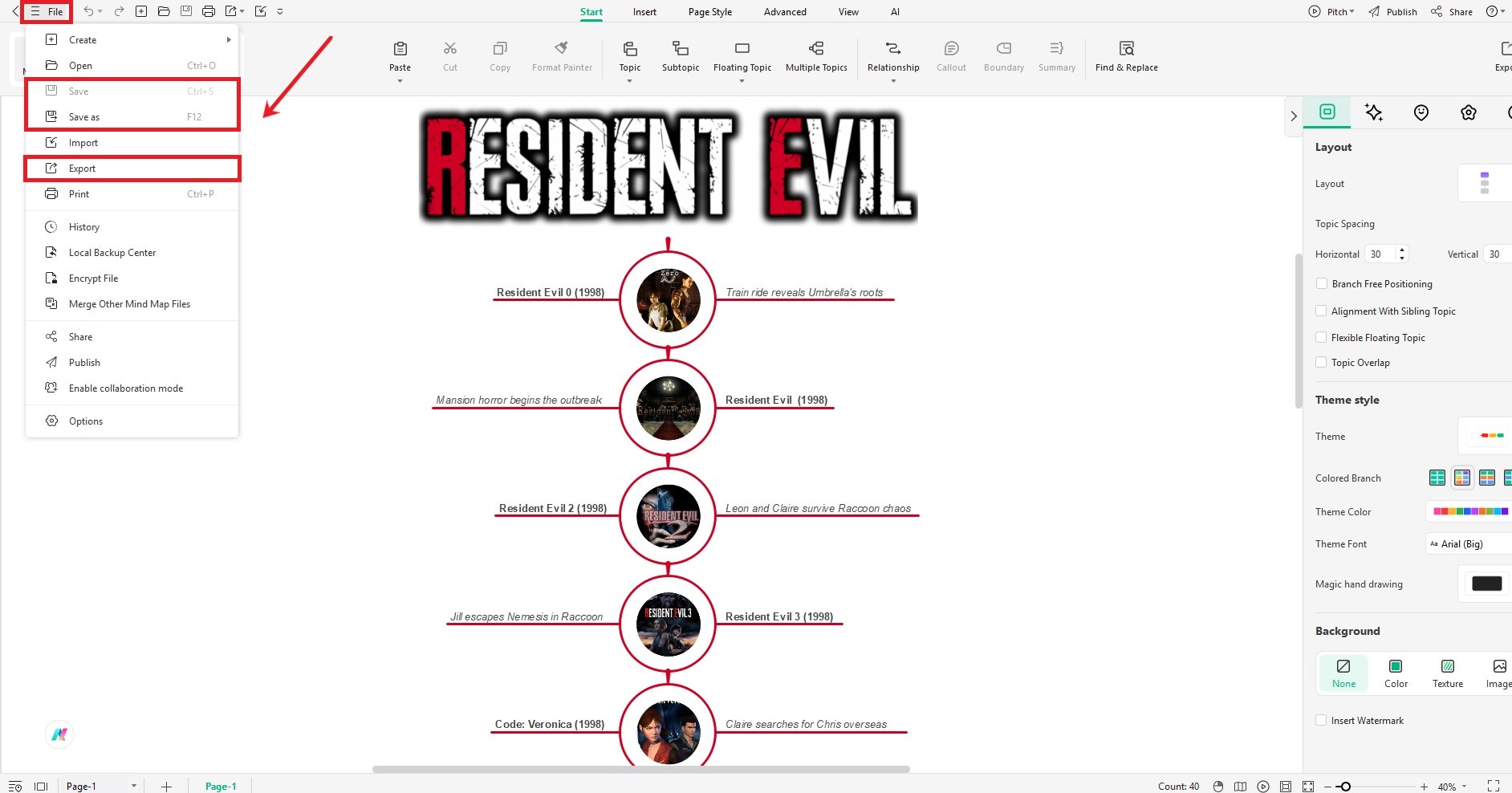Image resolution: width=1512 pixels, height=793 pixels.
Task: Click the zoom out minus button
Action: coord(1327,787)
